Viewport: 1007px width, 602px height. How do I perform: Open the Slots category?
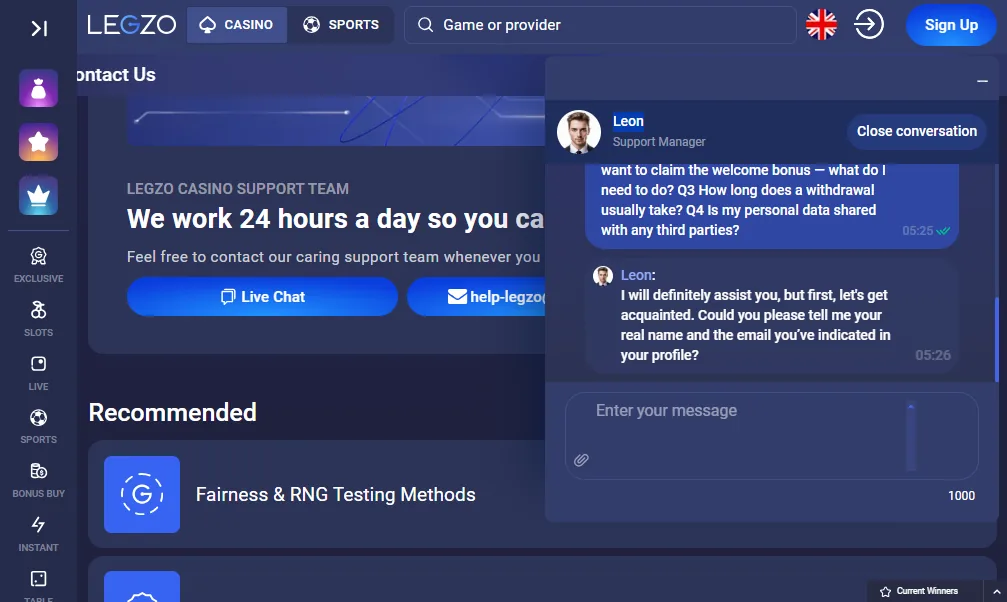point(39,319)
